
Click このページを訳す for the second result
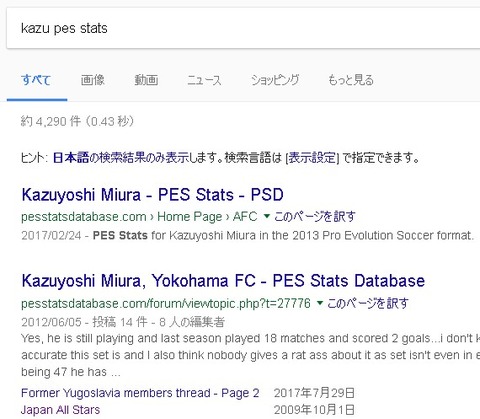[x=368, y=303]
